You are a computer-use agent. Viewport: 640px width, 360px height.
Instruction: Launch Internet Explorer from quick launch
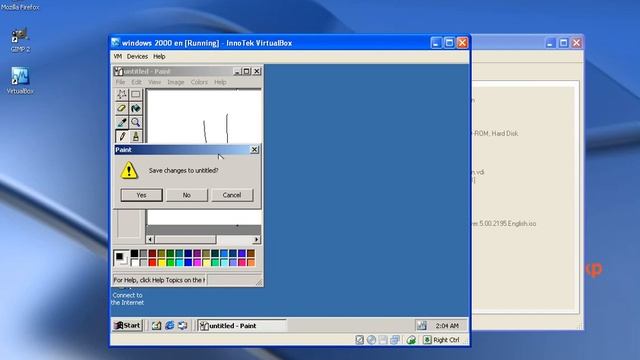(169, 325)
